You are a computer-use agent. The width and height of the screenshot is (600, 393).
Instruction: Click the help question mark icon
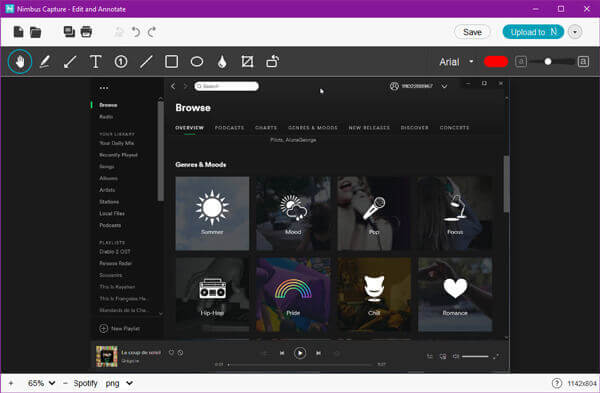coord(557,383)
